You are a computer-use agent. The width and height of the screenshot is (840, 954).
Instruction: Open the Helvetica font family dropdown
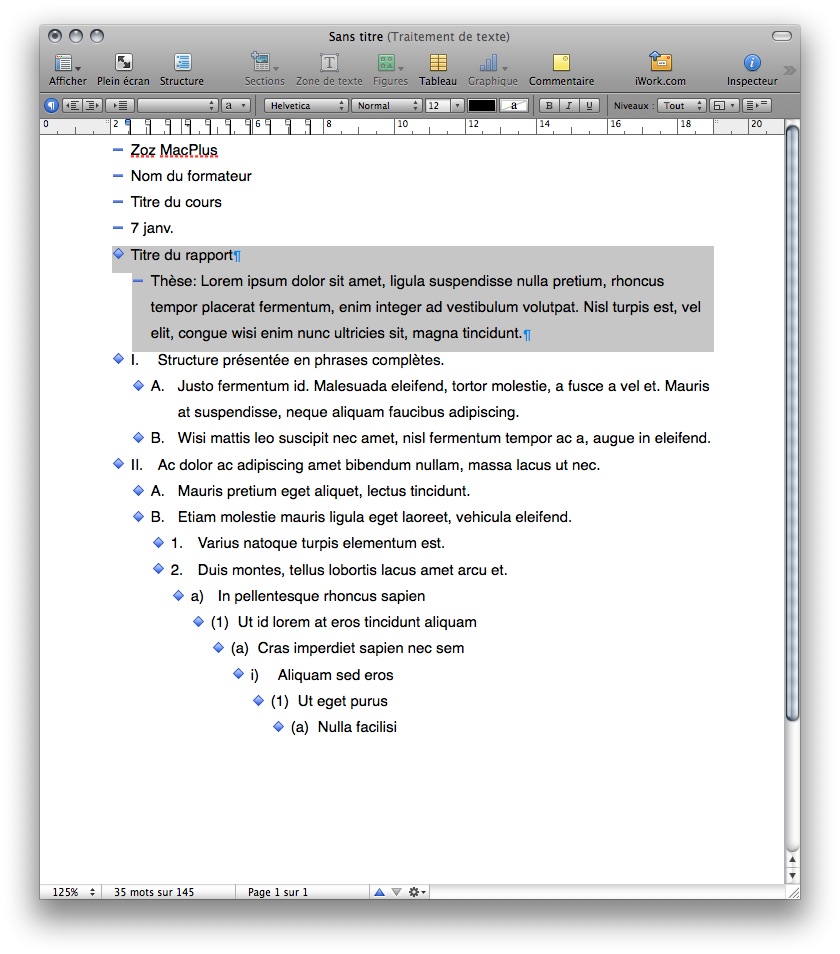306,105
